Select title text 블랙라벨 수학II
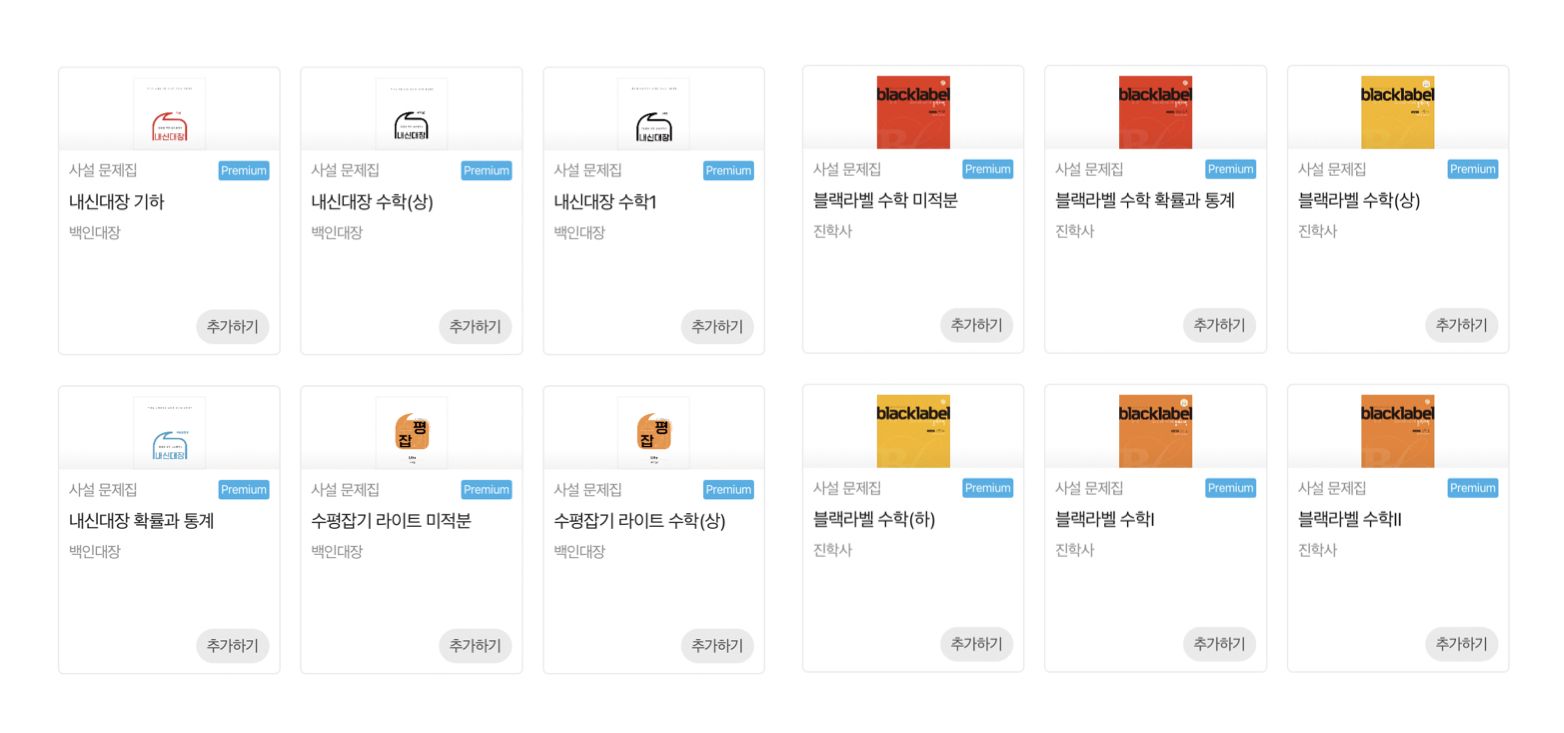 [x=1350, y=519]
